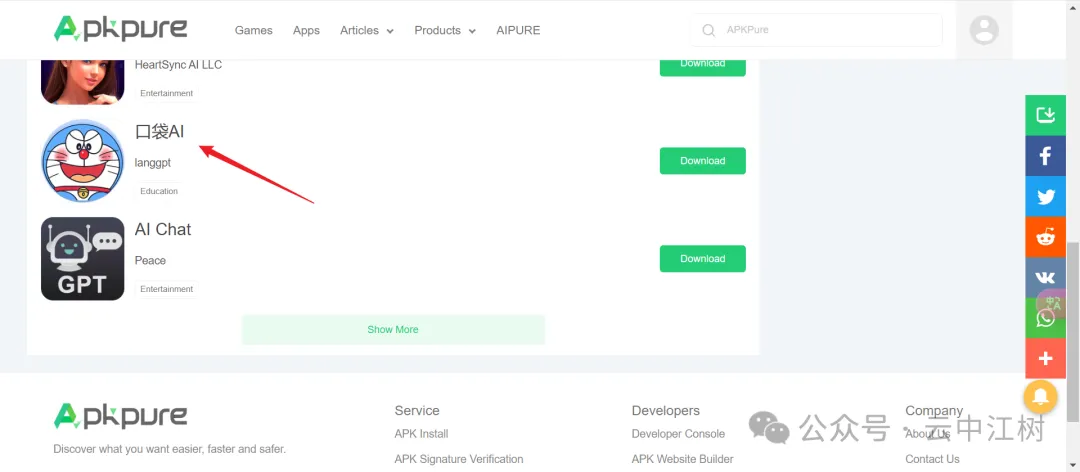Image resolution: width=1080 pixels, height=472 pixels.
Task: Expand the Products dropdown menu
Action: [445, 30]
